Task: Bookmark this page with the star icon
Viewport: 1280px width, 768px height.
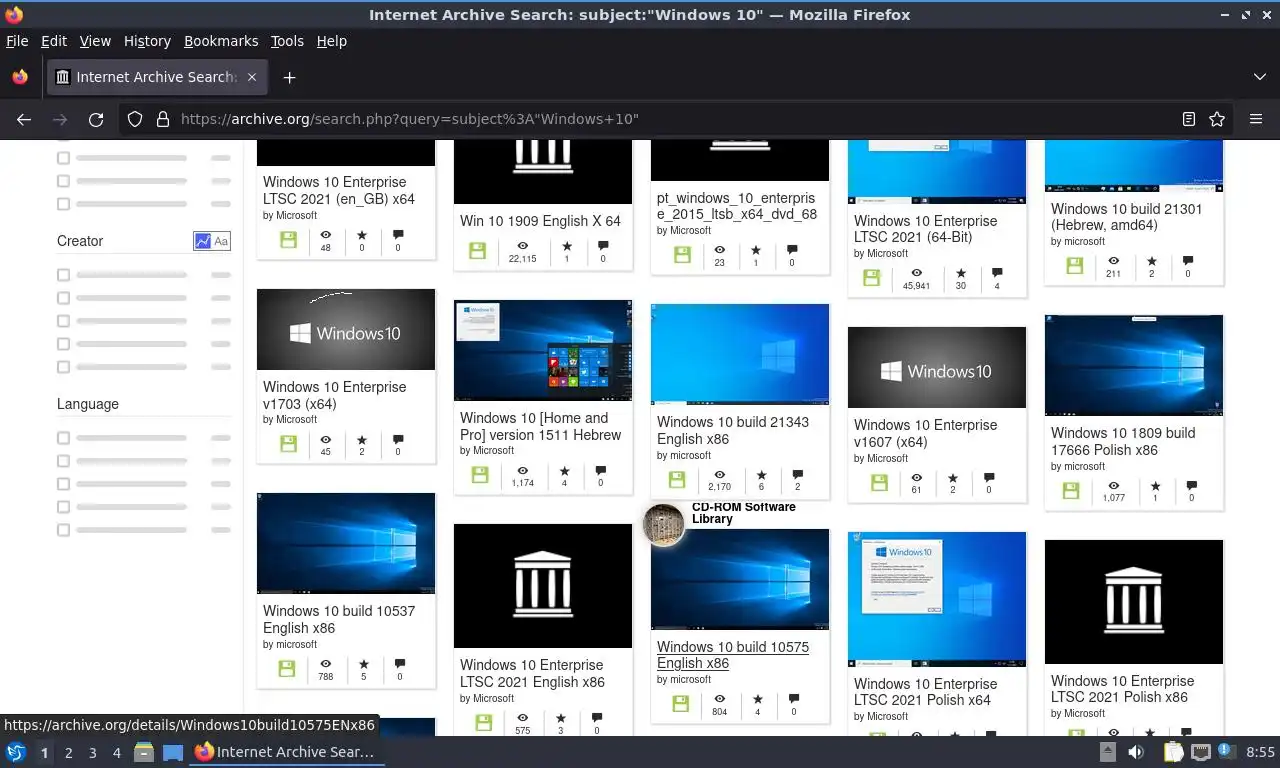Action: [1217, 119]
